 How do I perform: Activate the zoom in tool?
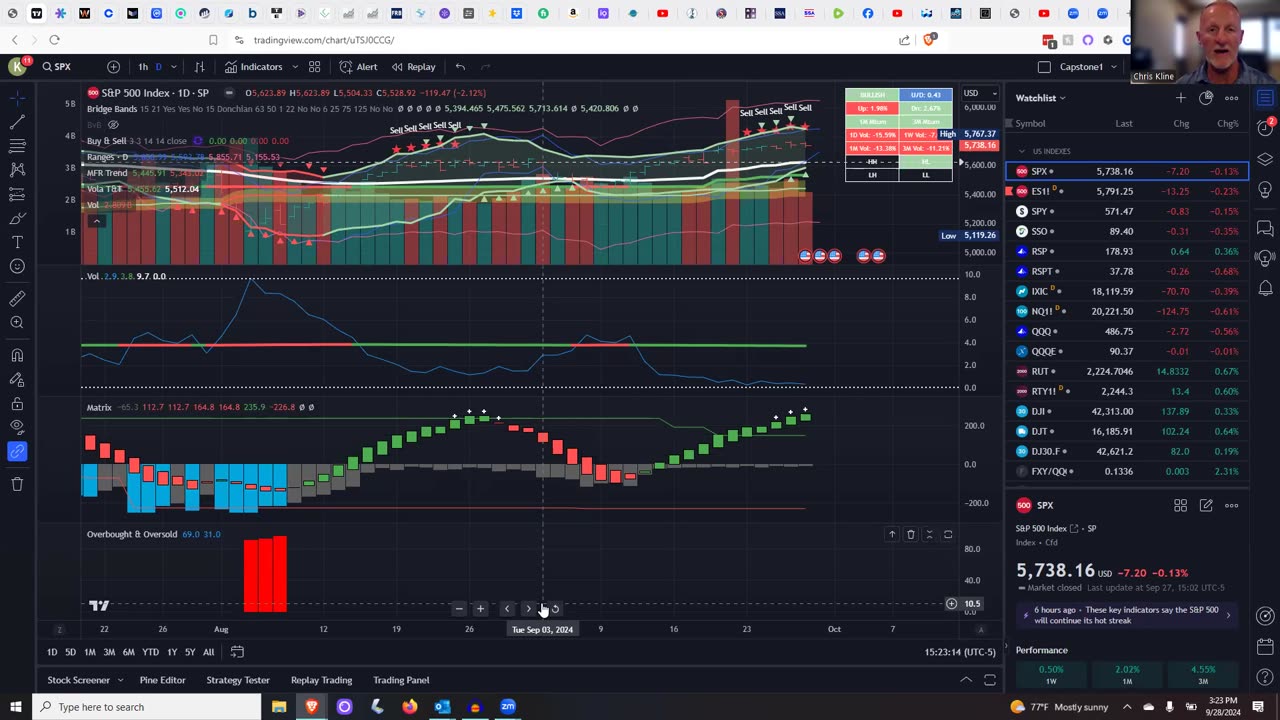click(17, 322)
